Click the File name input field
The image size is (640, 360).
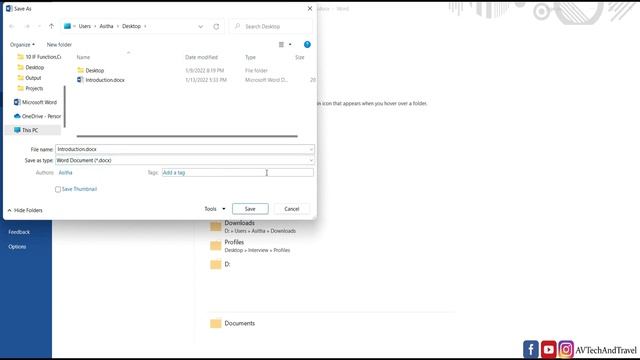(x=185, y=149)
